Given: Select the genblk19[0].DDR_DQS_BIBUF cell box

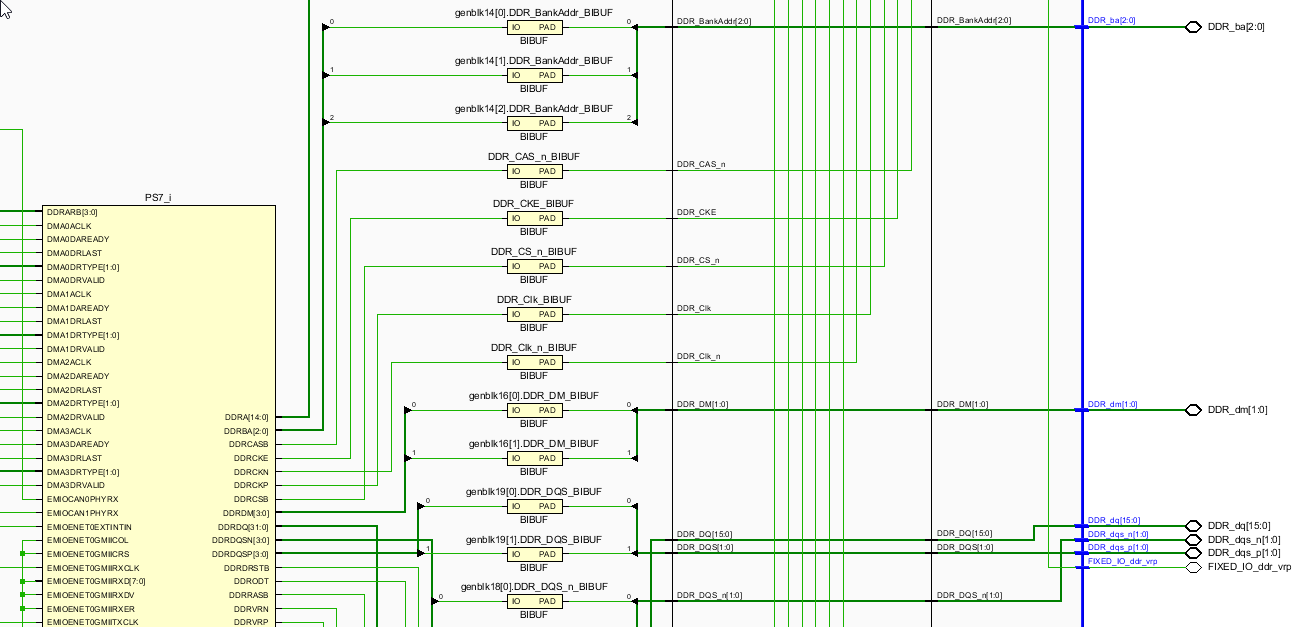Looking at the screenshot, I should [534, 506].
